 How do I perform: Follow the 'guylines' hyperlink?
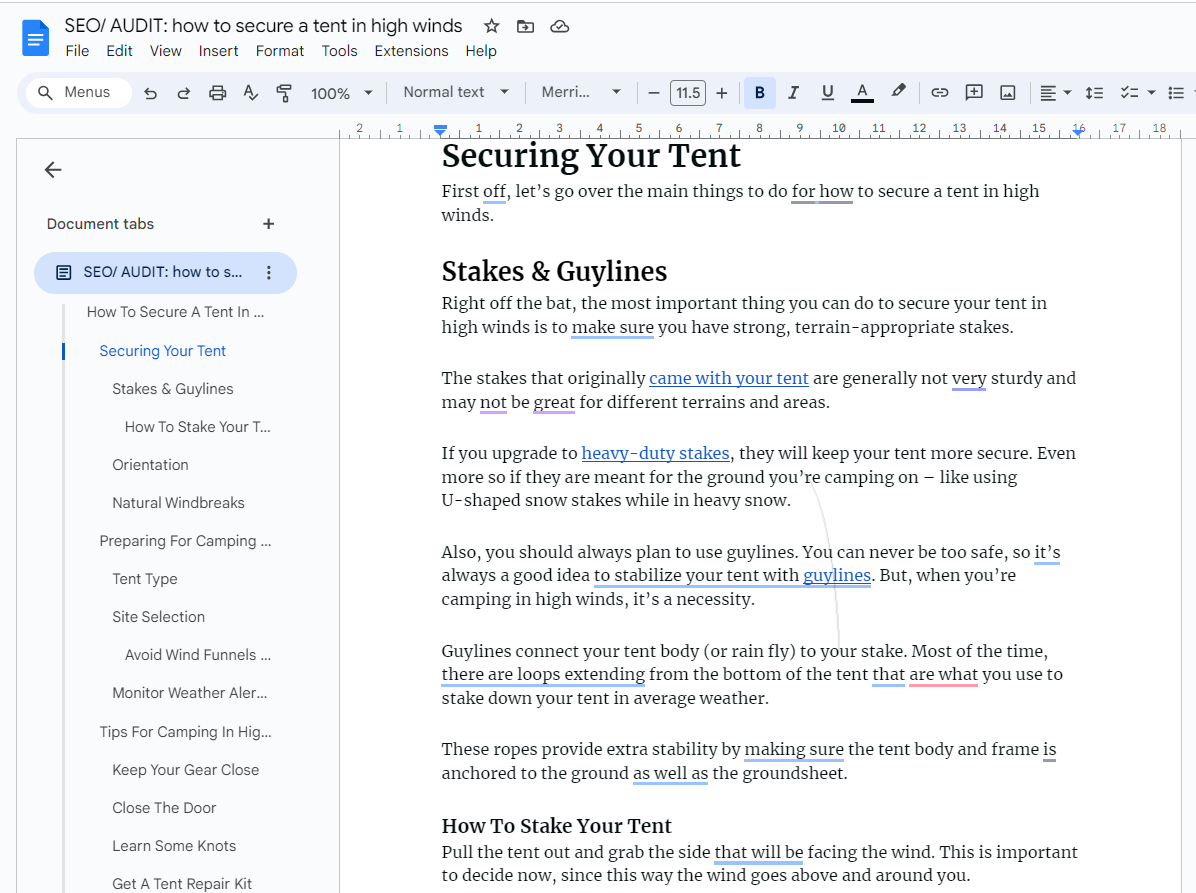click(837, 575)
